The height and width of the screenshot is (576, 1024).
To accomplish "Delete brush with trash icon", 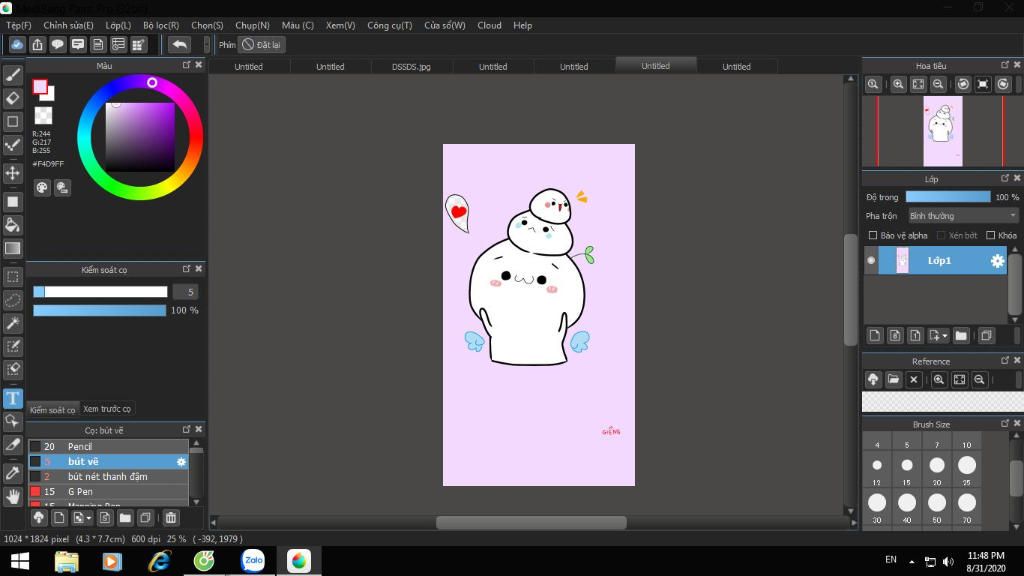I will [x=170, y=518].
